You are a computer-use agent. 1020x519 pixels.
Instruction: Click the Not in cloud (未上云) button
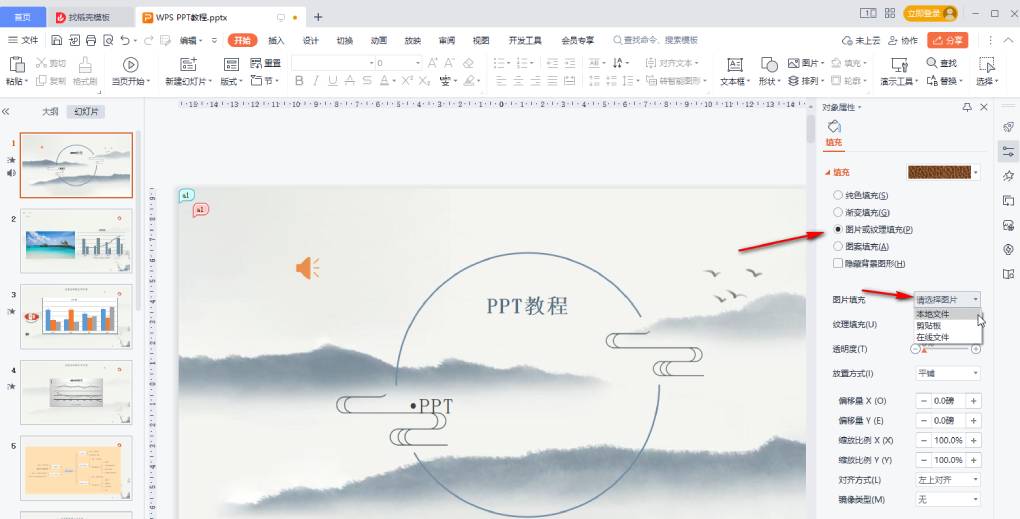(861, 40)
